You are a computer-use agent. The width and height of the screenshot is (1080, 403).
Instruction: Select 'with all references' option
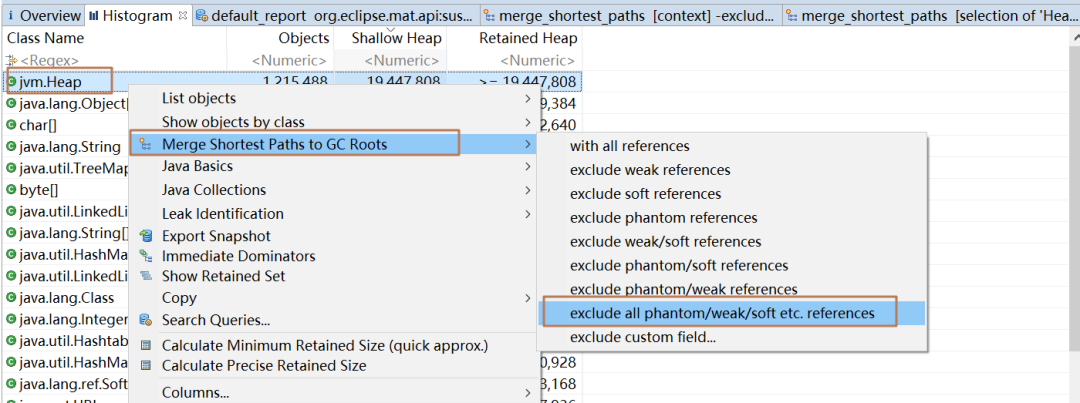click(x=629, y=146)
